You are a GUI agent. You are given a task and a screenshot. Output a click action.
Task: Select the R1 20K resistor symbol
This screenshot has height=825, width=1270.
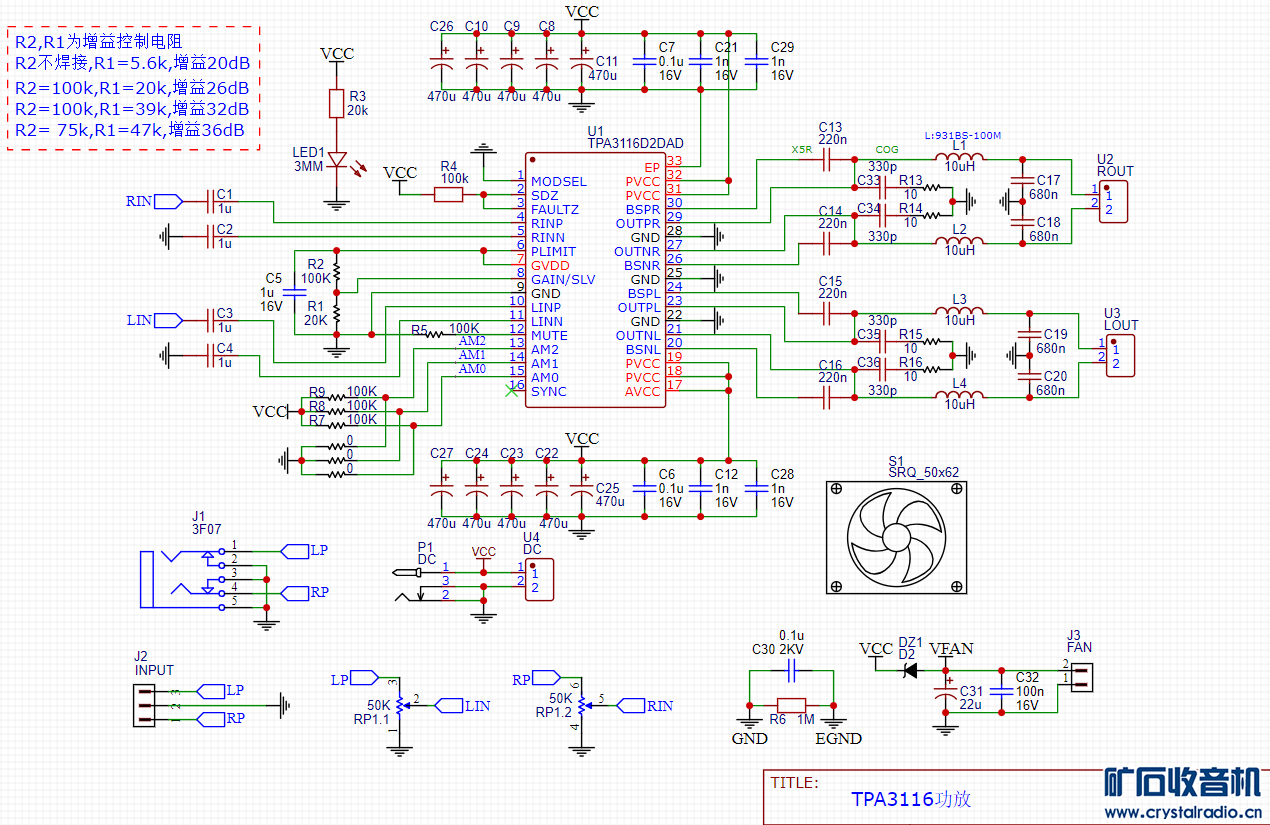[x=337, y=313]
